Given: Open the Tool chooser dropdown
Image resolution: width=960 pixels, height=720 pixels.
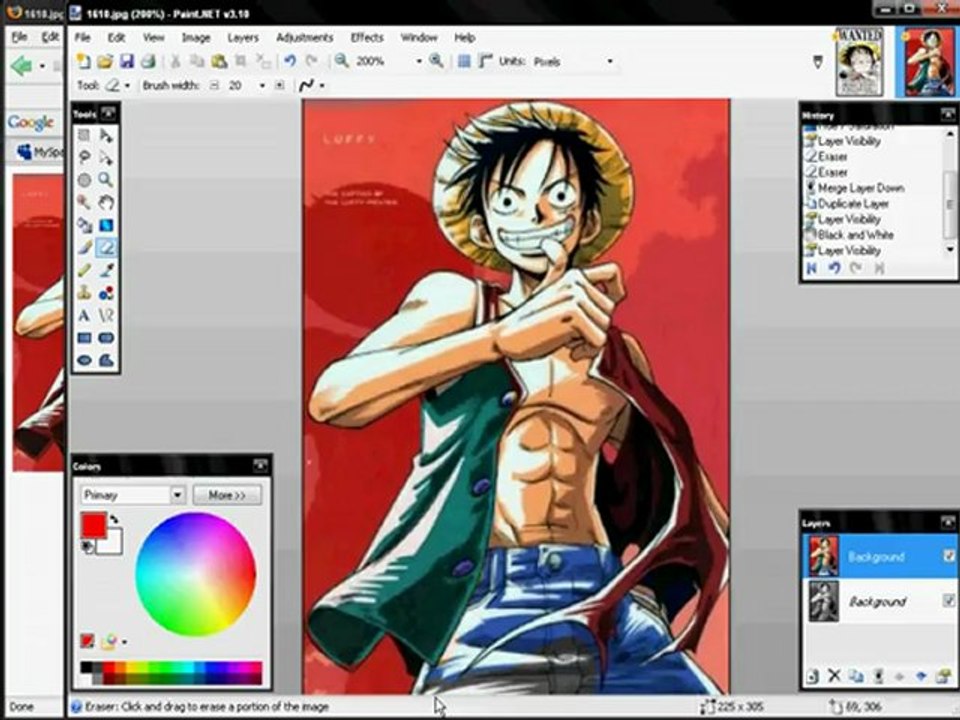Looking at the screenshot, I should [127, 86].
